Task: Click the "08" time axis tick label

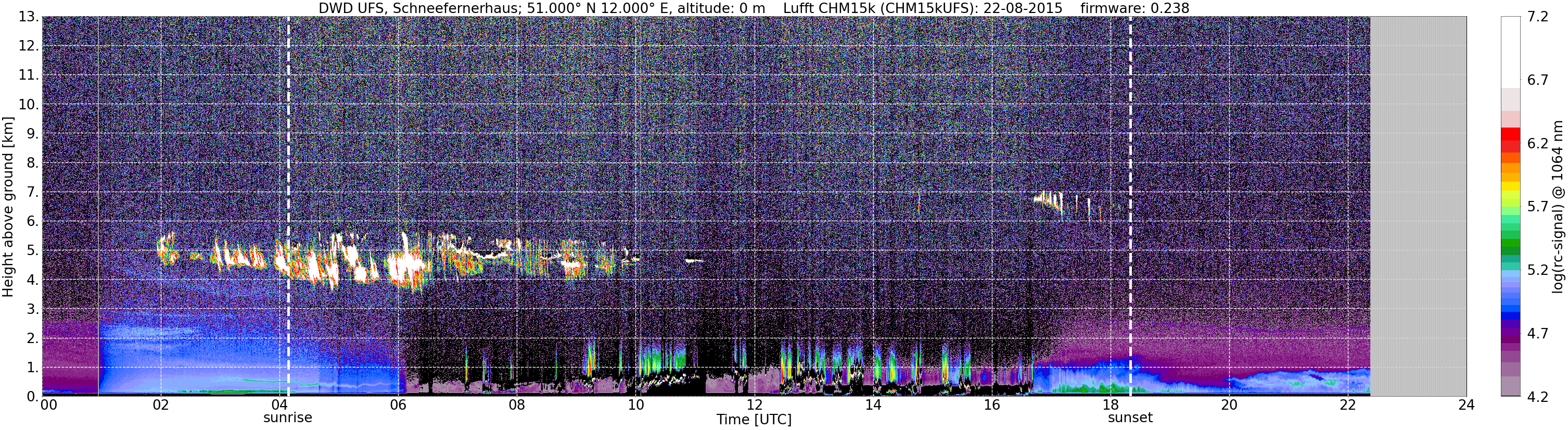Action: tap(517, 405)
